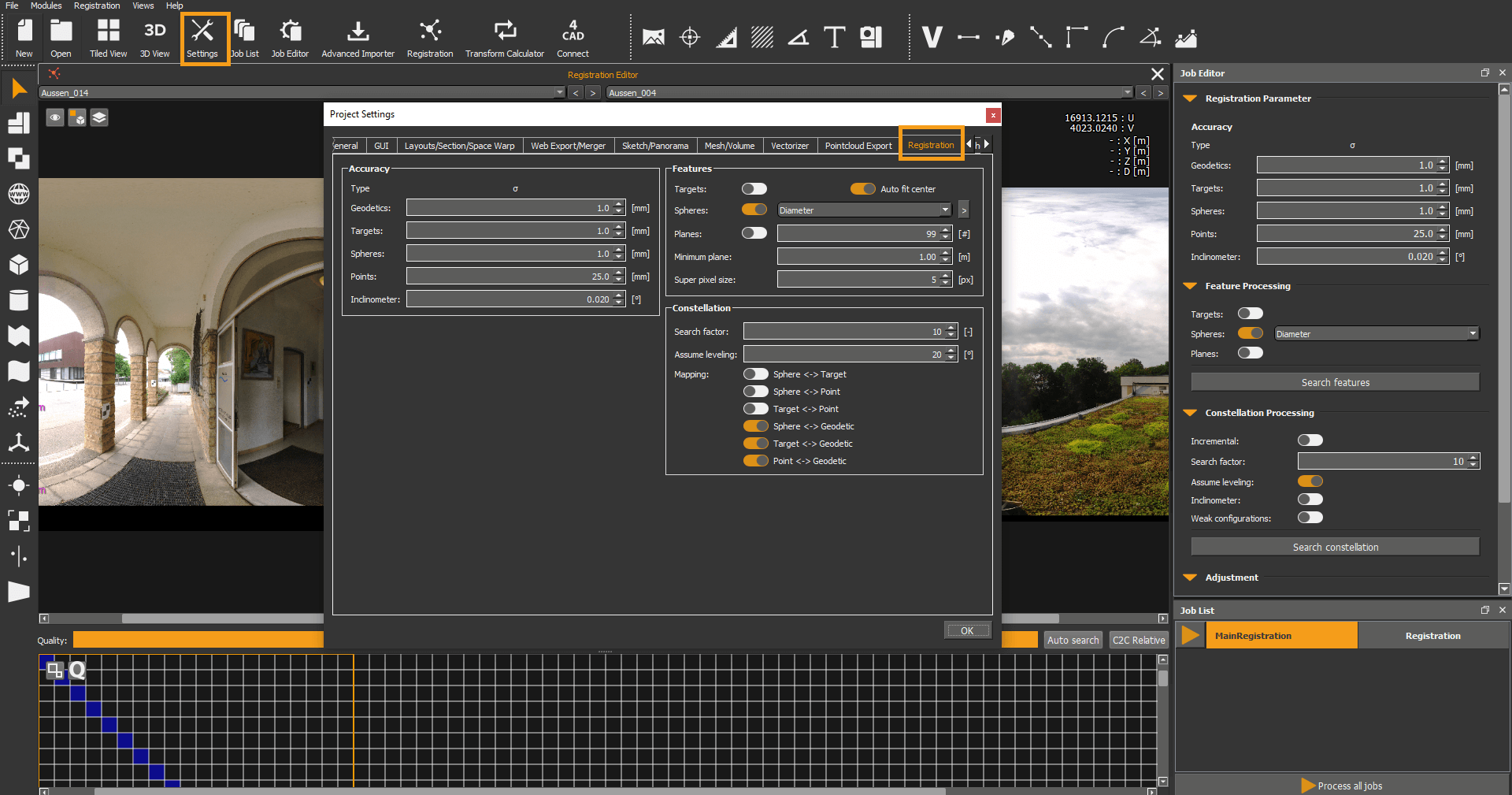Image resolution: width=1512 pixels, height=795 pixels.
Task: Launch the Advanced Importer
Action: (x=358, y=37)
